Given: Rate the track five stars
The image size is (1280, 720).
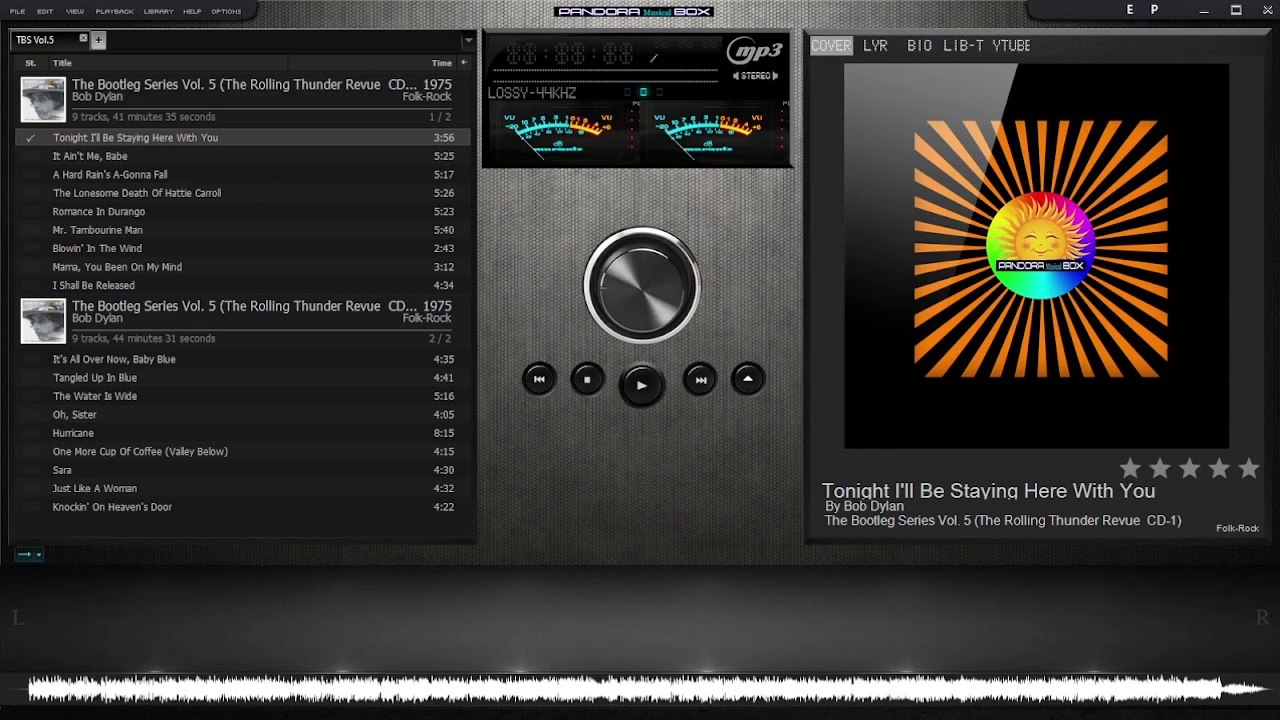Looking at the screenshot, I should [1249, 468].
